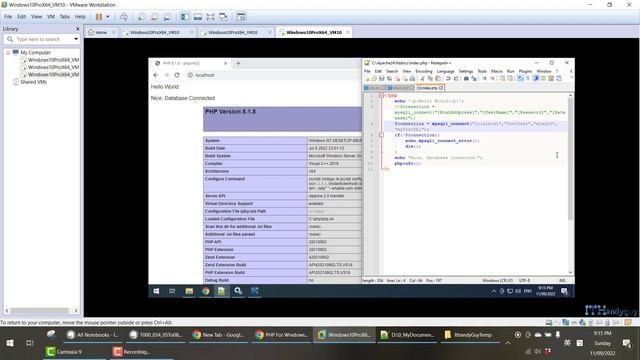Viewport: 640px width, 360px height.
Task: Click Notepad++ Cut icon
Action: click(x=422, y=78)
